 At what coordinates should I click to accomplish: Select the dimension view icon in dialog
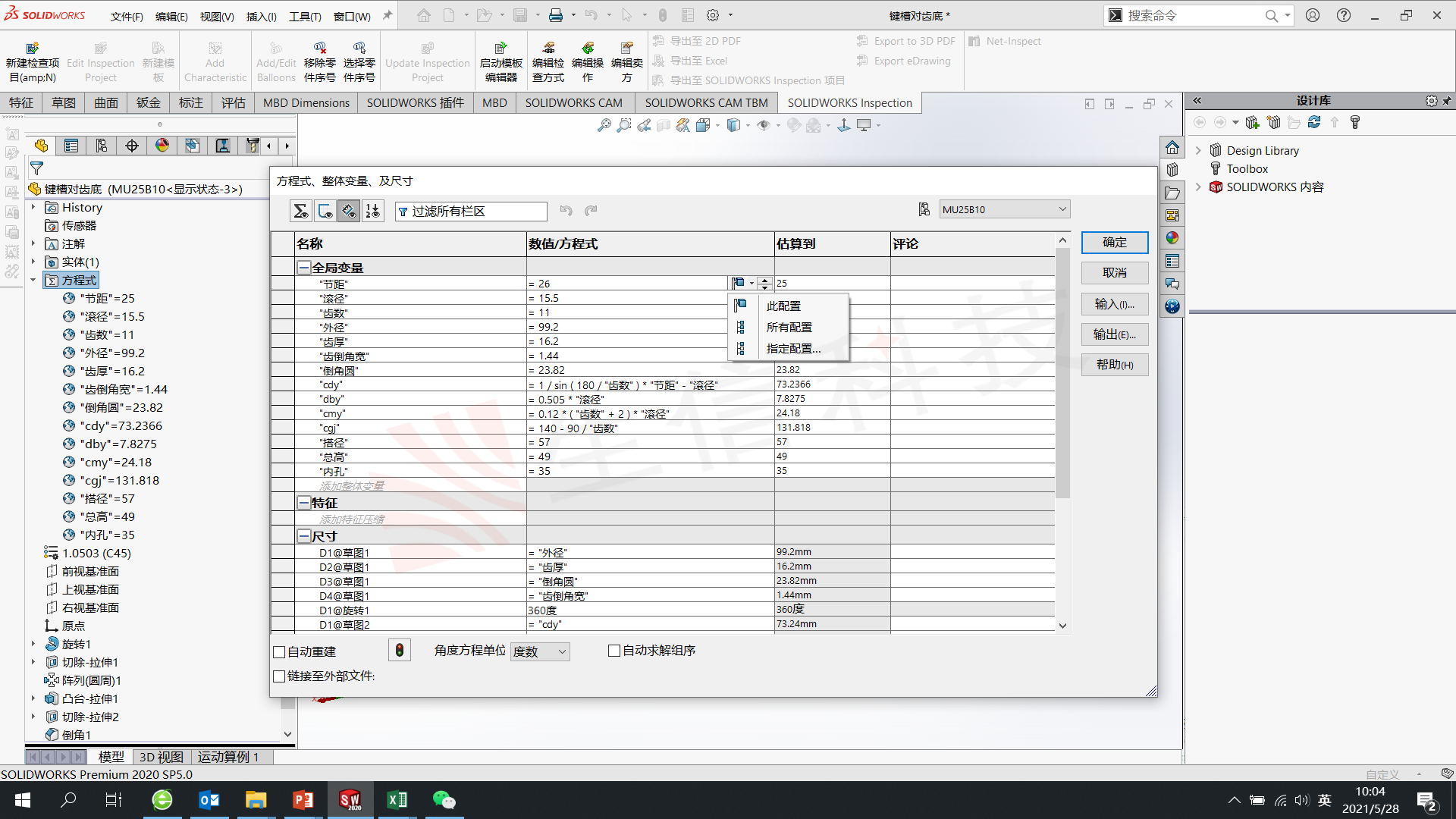point(349,211)
